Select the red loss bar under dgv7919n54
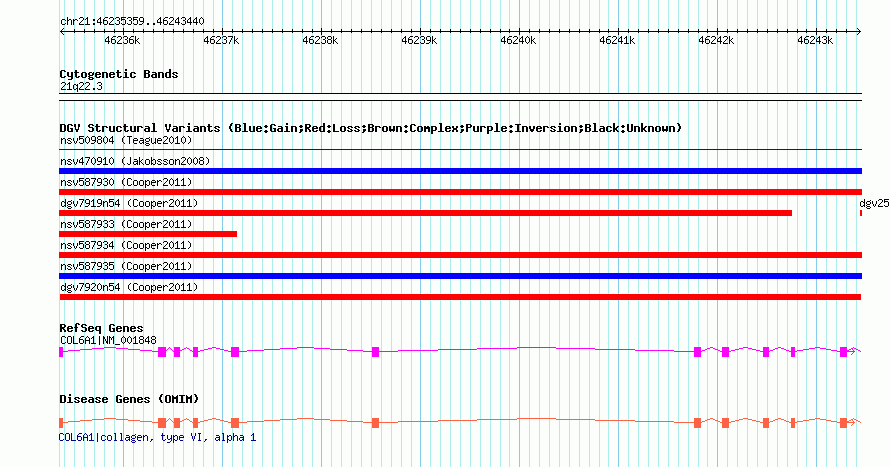This screenshot has height=467, width=890. 426,213
